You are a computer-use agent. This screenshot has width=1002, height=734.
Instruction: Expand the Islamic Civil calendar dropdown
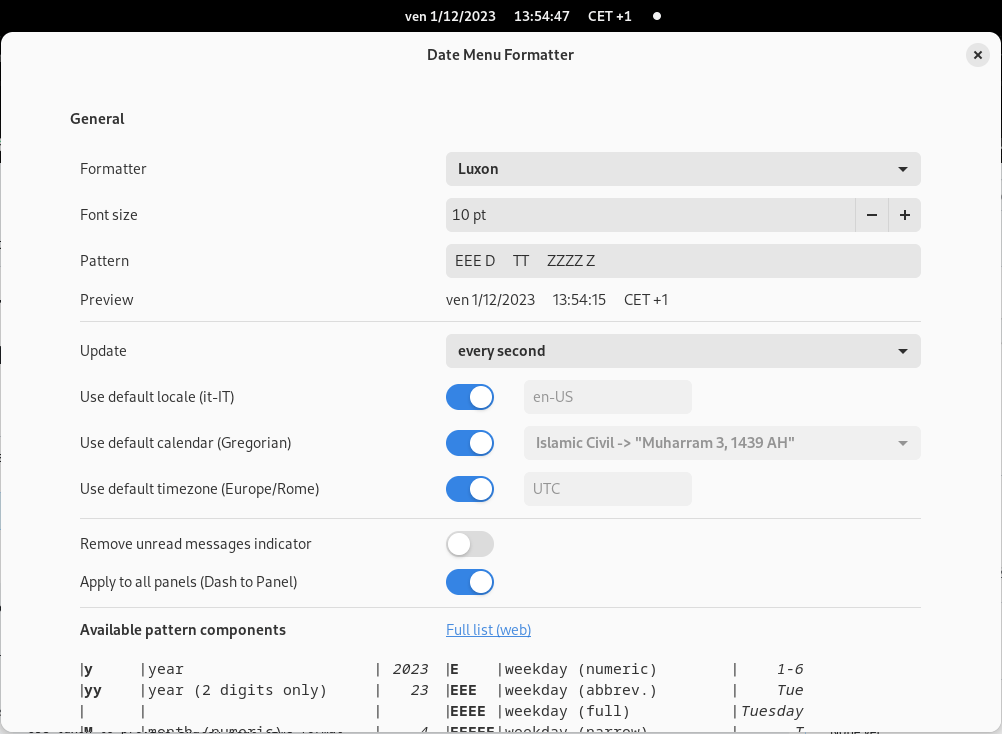(720, 443)
